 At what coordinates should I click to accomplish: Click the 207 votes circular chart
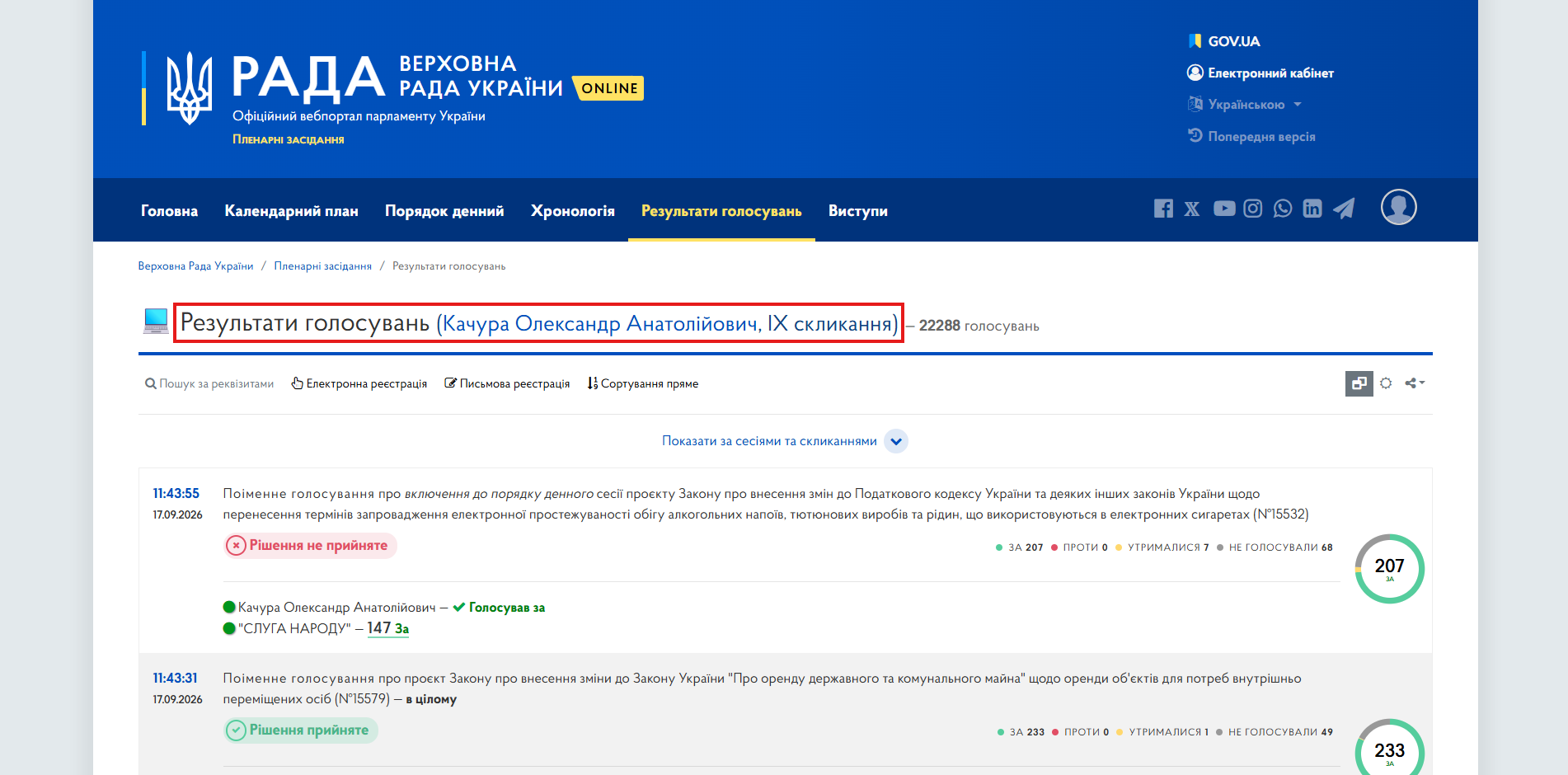click(x=1389, y=568)
